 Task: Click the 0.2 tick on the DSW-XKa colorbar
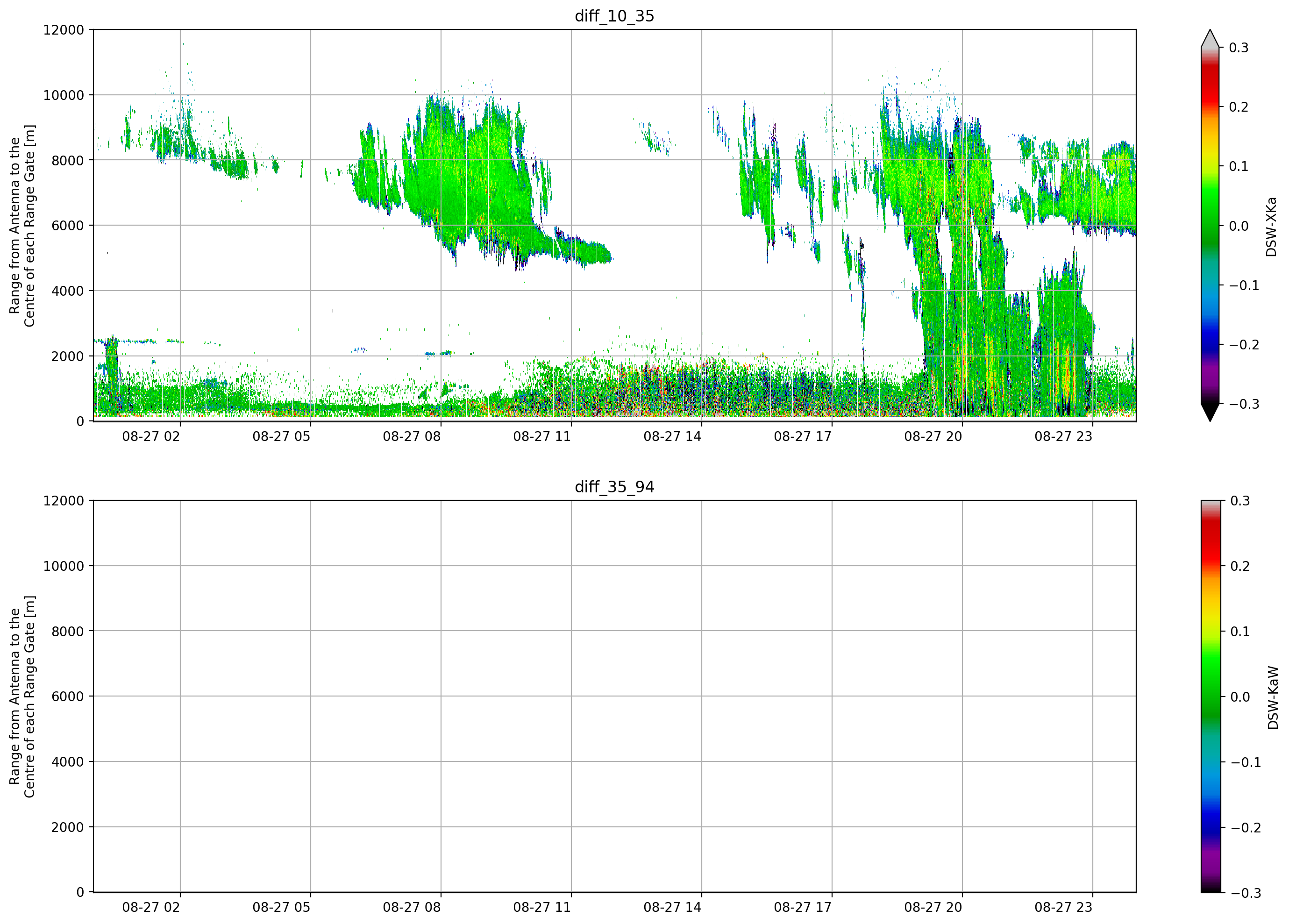click(x=1239, y=107)
